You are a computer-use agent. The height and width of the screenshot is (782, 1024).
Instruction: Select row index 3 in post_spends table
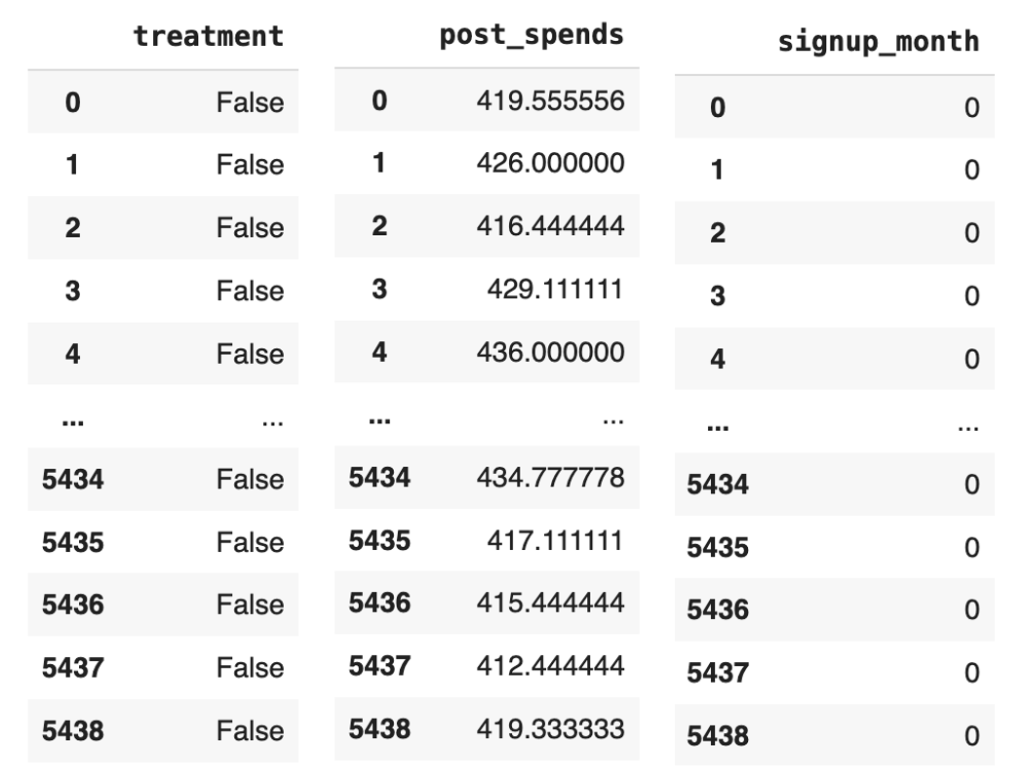[x=379, y=290]
